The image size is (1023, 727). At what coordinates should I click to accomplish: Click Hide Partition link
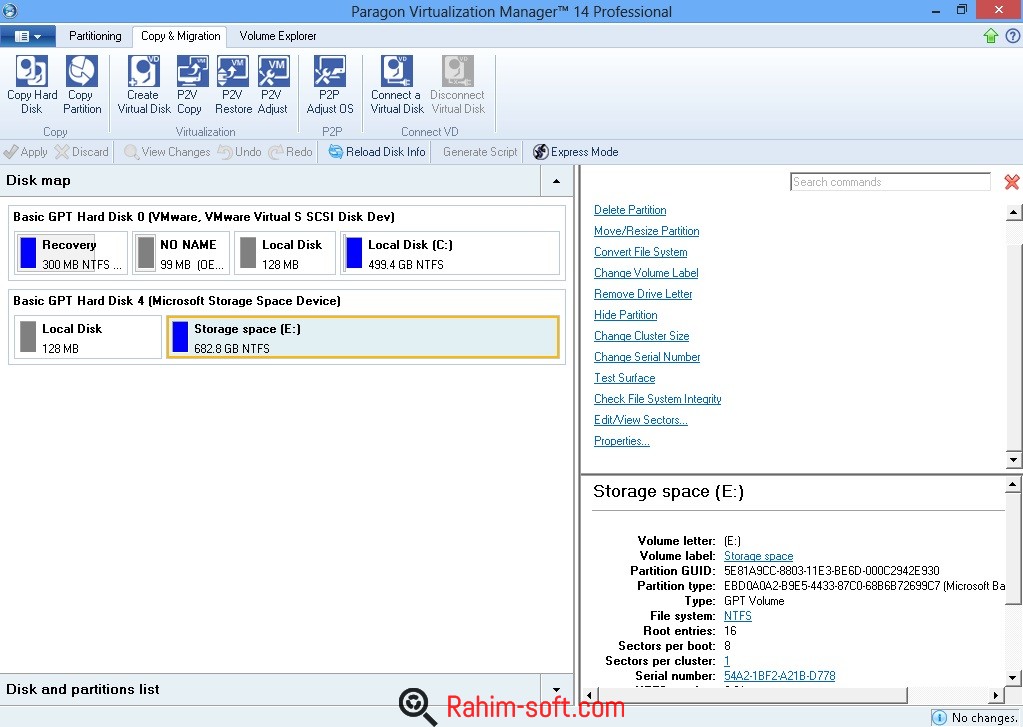(626, 315)
